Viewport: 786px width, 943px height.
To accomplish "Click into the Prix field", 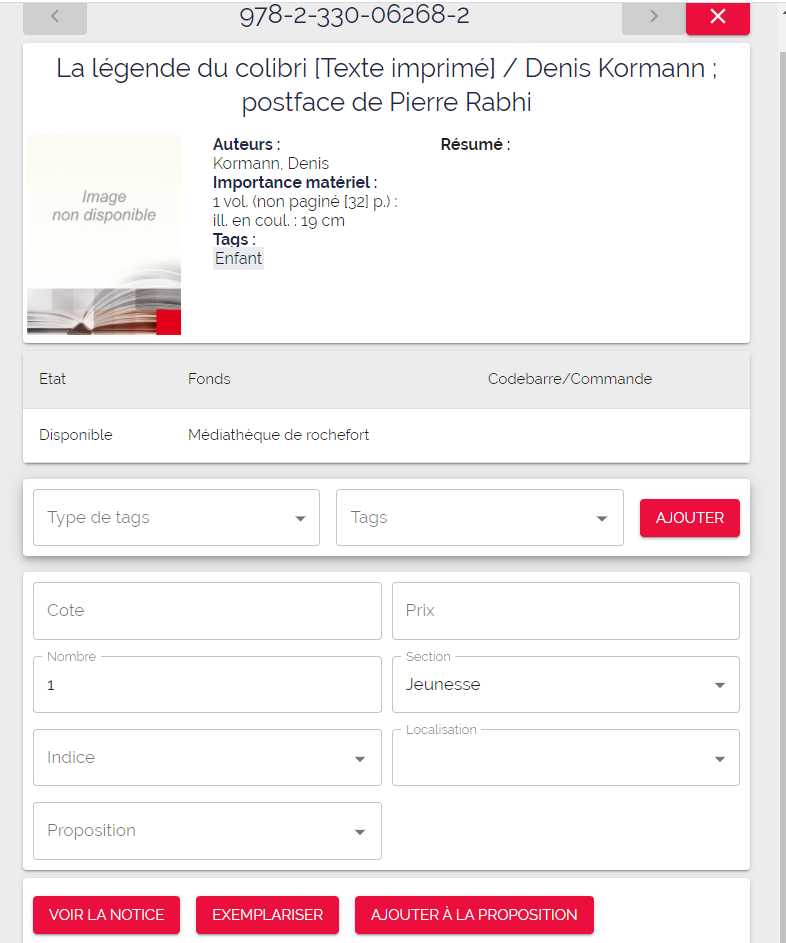I will pyautogui.click(x=565, y=610).
